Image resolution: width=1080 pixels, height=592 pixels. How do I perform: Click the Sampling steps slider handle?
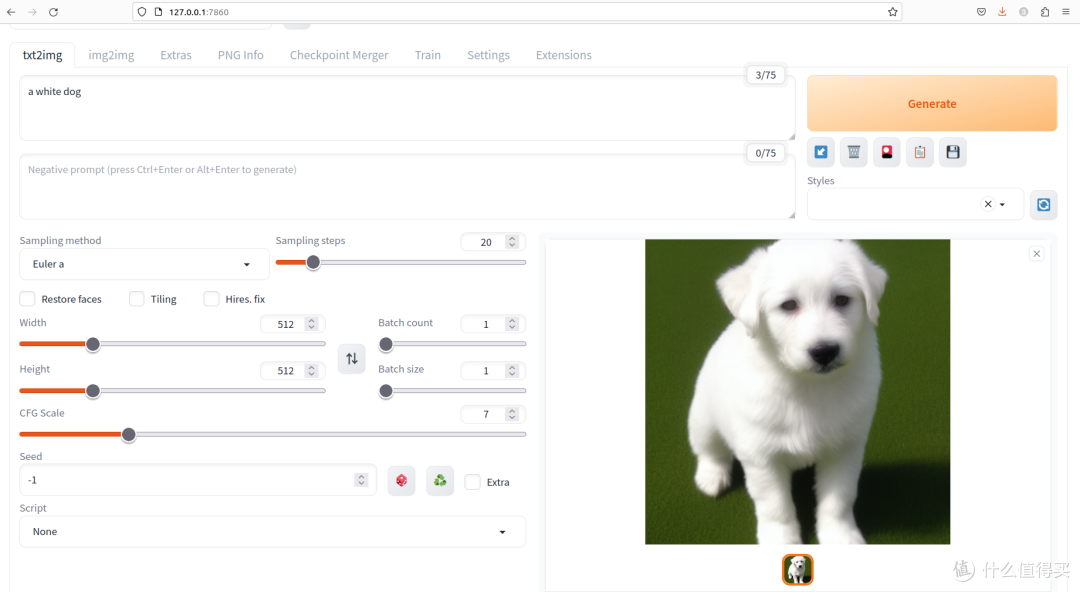[x=313, y=263]
